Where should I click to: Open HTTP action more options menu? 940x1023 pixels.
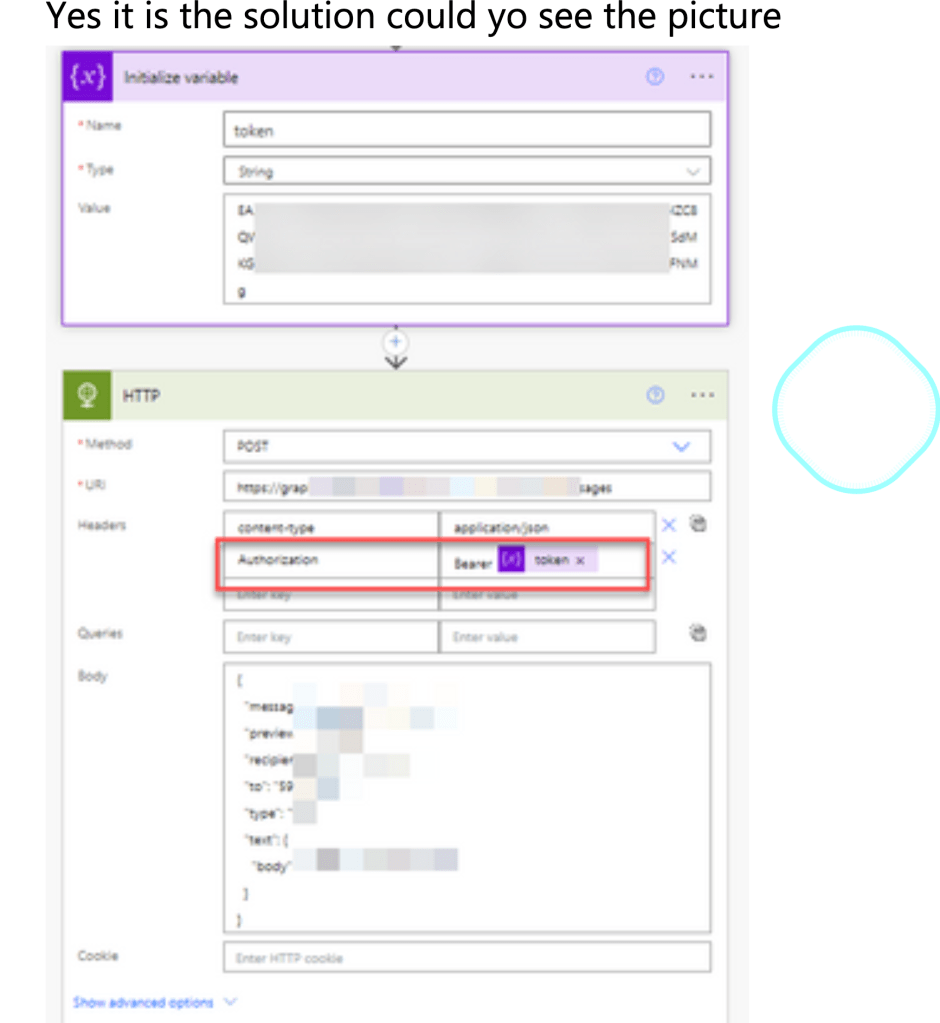tap(702, 395)
